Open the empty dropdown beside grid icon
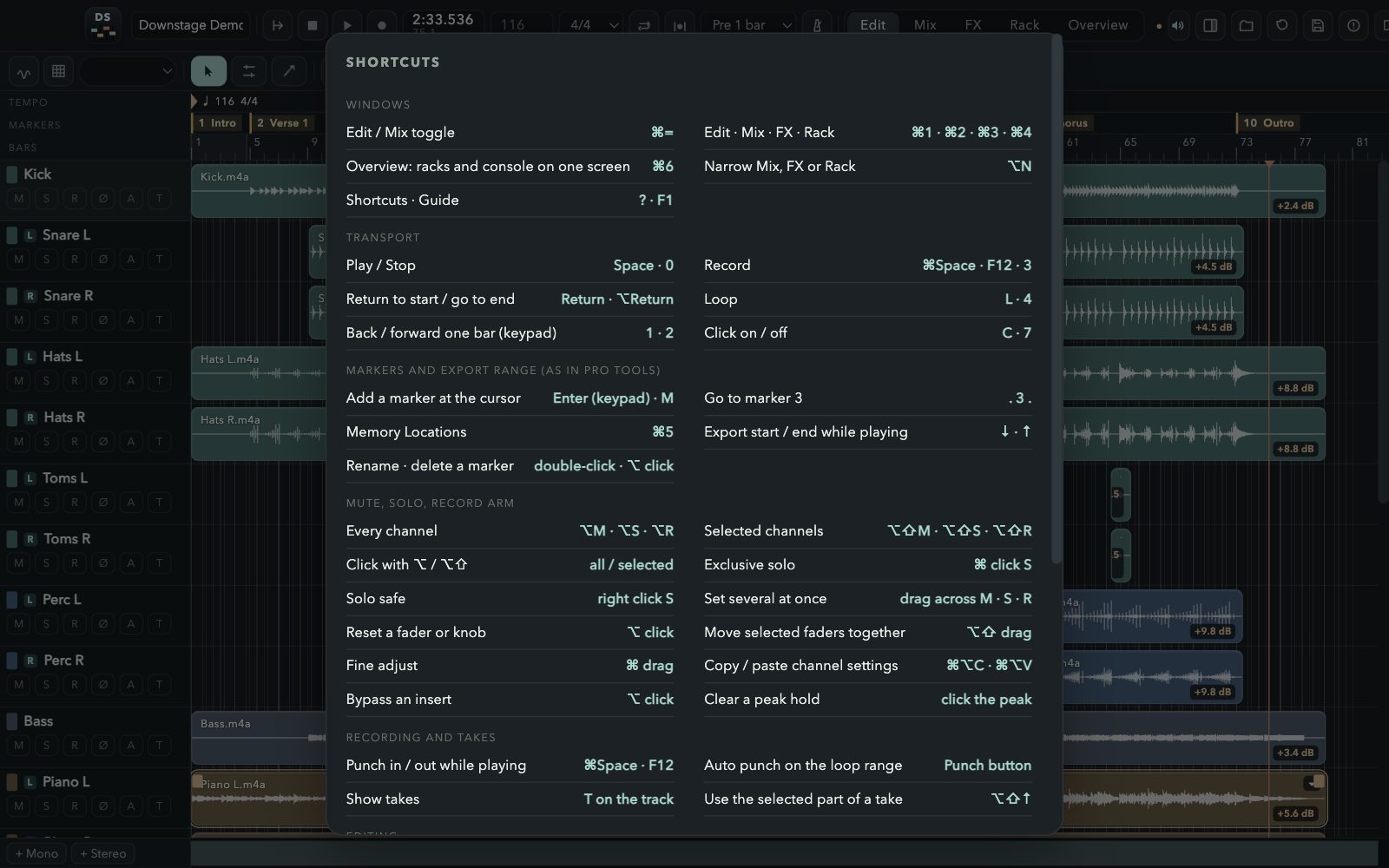Image resolution: width=1389 pixels, height=868 pixels. [128, 71]
